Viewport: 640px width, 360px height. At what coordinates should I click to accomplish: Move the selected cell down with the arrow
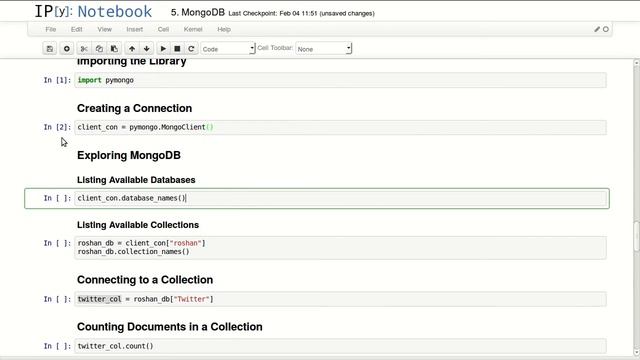pyautogui.click(x=147, y=49)
